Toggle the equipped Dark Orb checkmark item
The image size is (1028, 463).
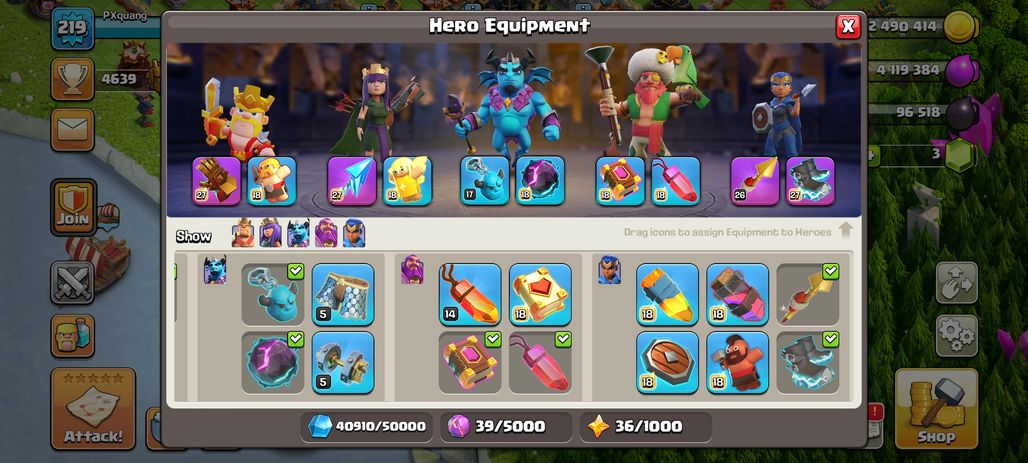pos(273,362)
